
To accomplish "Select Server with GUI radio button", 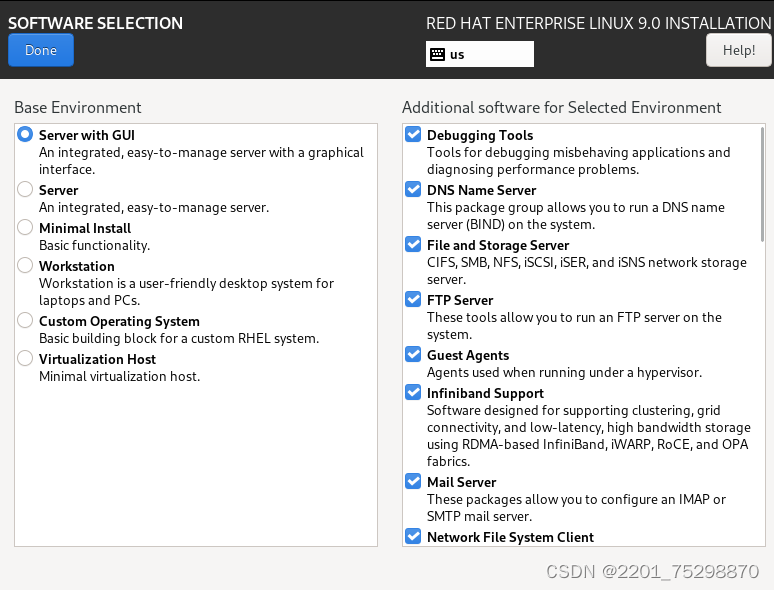I will (x=25, y=135).
